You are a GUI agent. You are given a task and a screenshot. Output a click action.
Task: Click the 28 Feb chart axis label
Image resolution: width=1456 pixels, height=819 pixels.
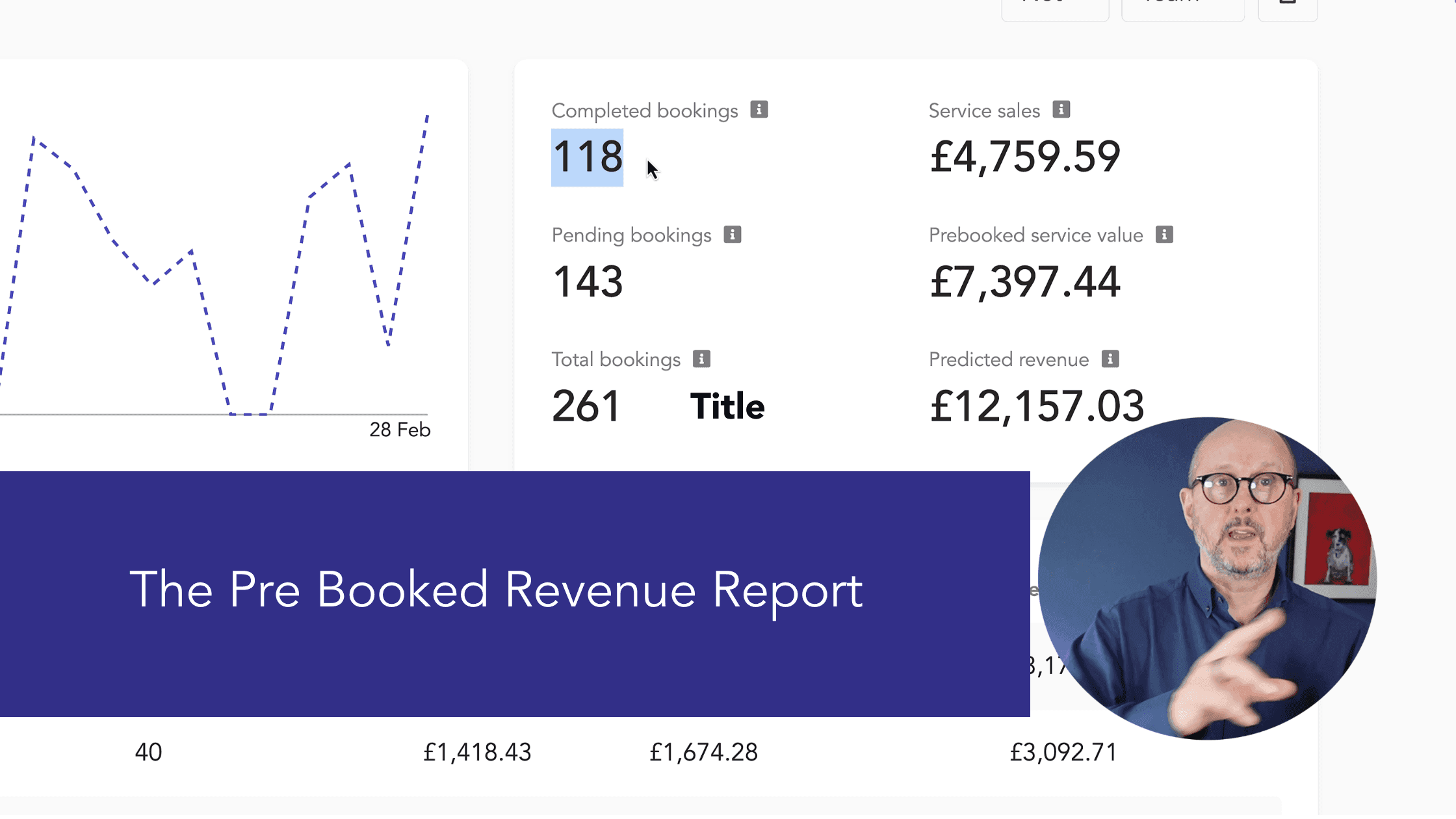tap(400, 430)
